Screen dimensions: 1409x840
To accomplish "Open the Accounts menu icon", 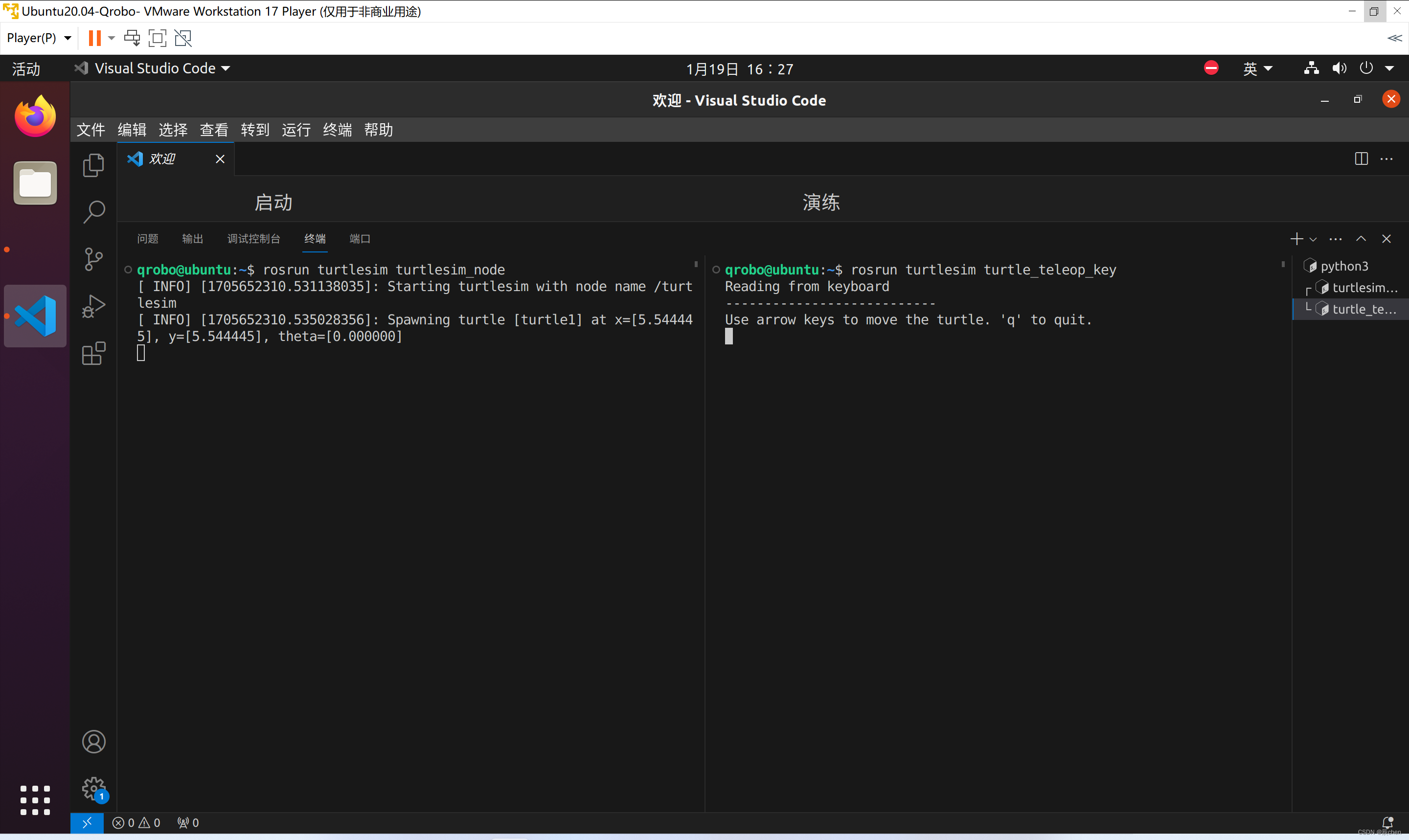I will [93, 742].
